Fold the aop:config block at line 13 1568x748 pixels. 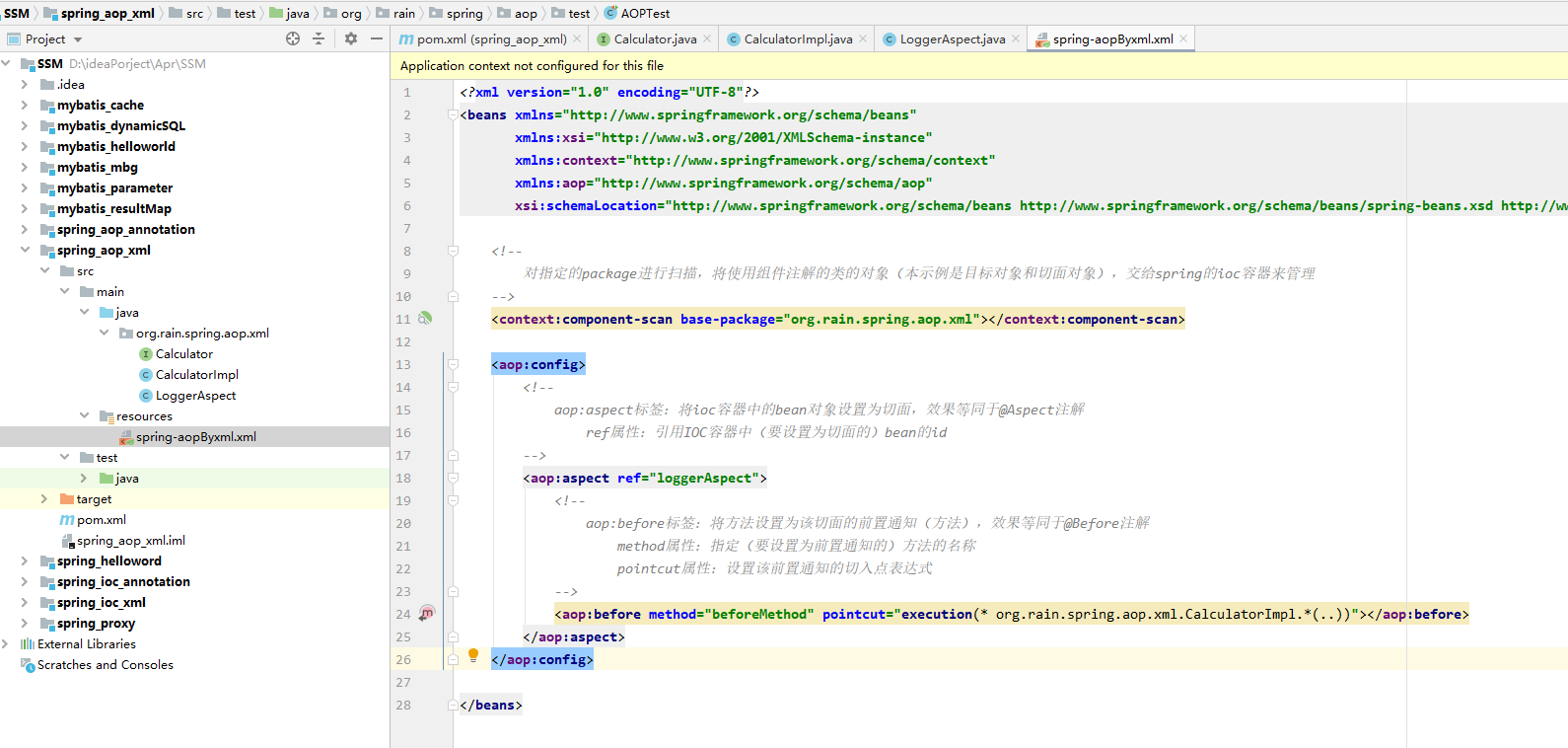[x=454, y=364]
